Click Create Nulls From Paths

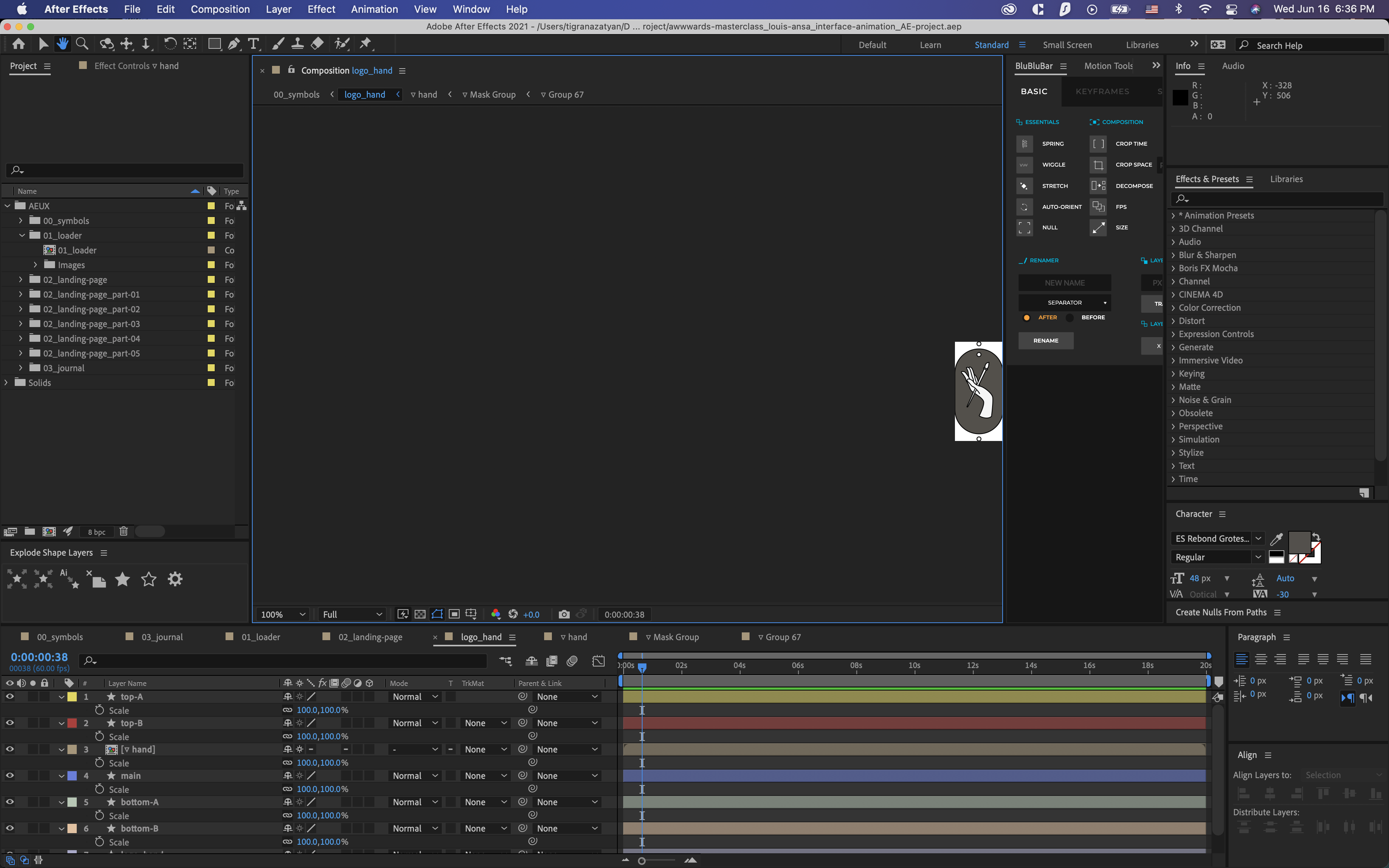[1222, 612]
